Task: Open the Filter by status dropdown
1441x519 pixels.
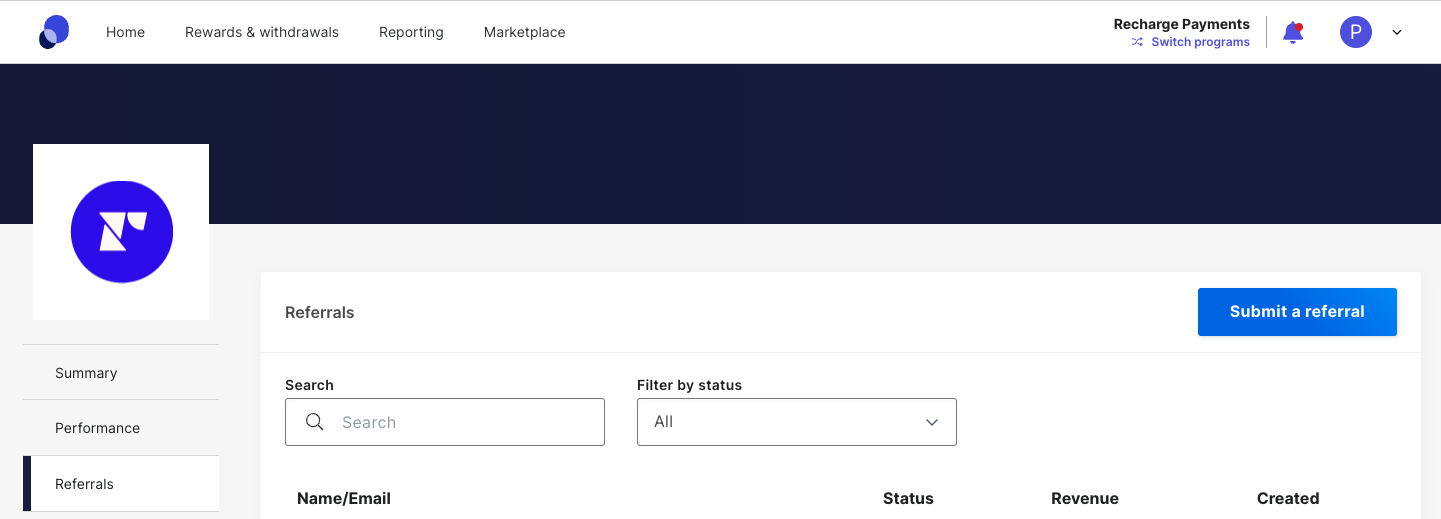Action: [796, 422]
